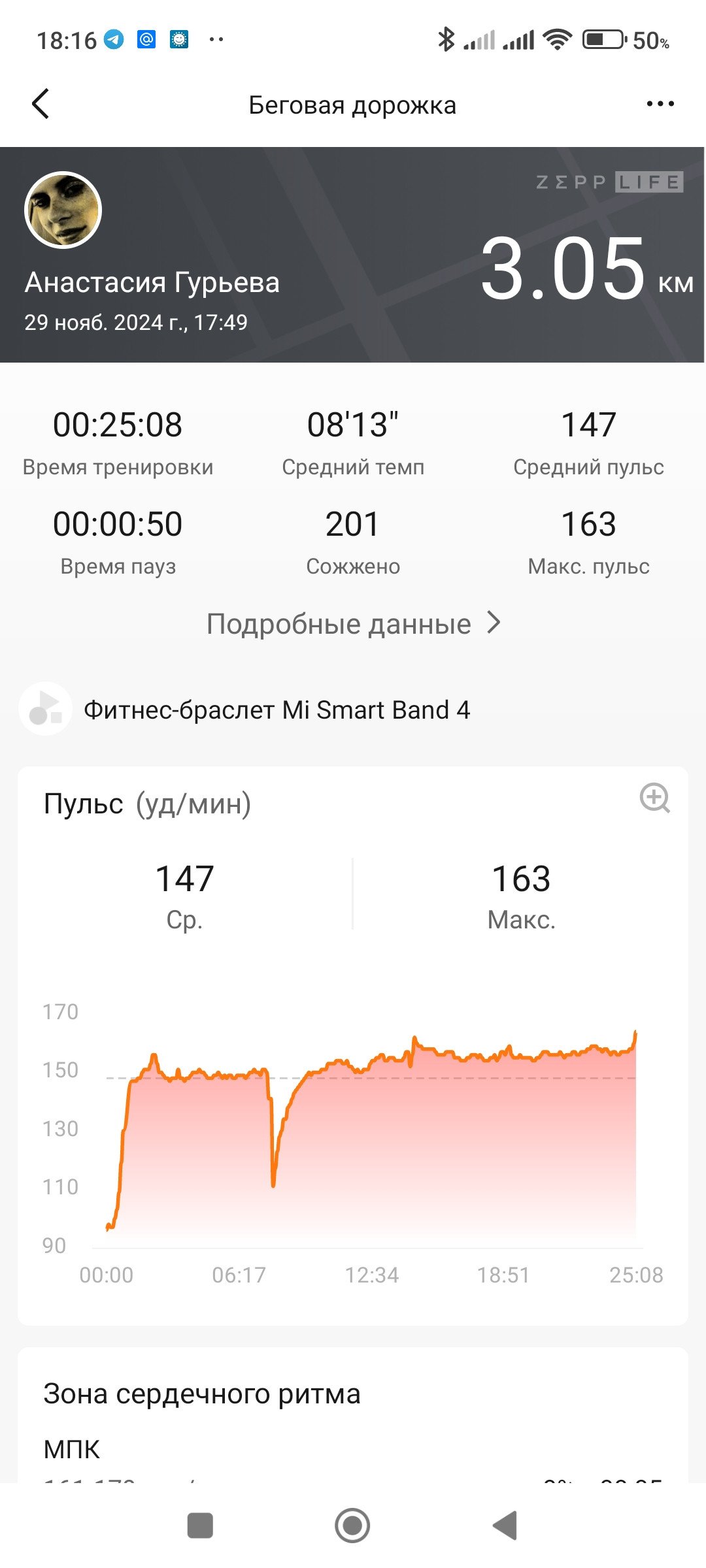Screen dimensions: 706x1568
Task: Tap the user profile avatar
Action: pyautogui.click(x=63, y=210)
